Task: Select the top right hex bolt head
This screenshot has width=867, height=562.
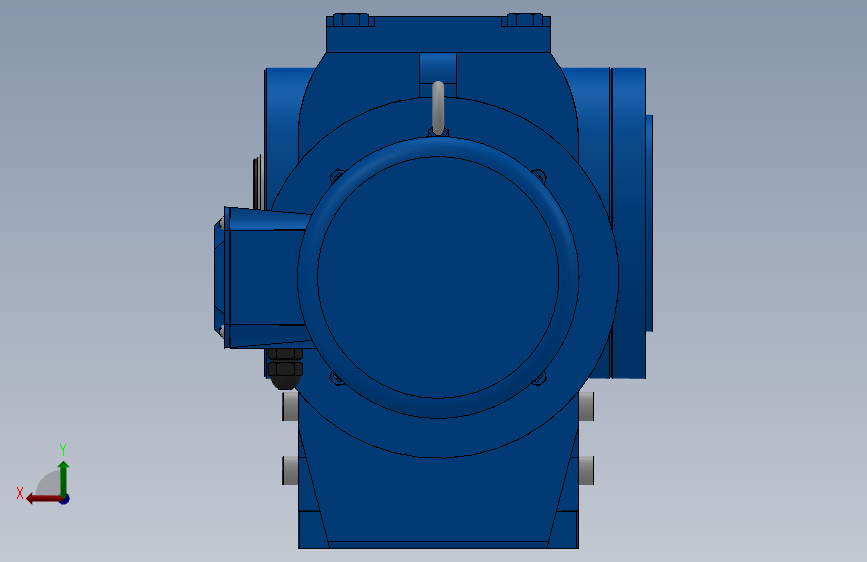Action: [525, 20]
